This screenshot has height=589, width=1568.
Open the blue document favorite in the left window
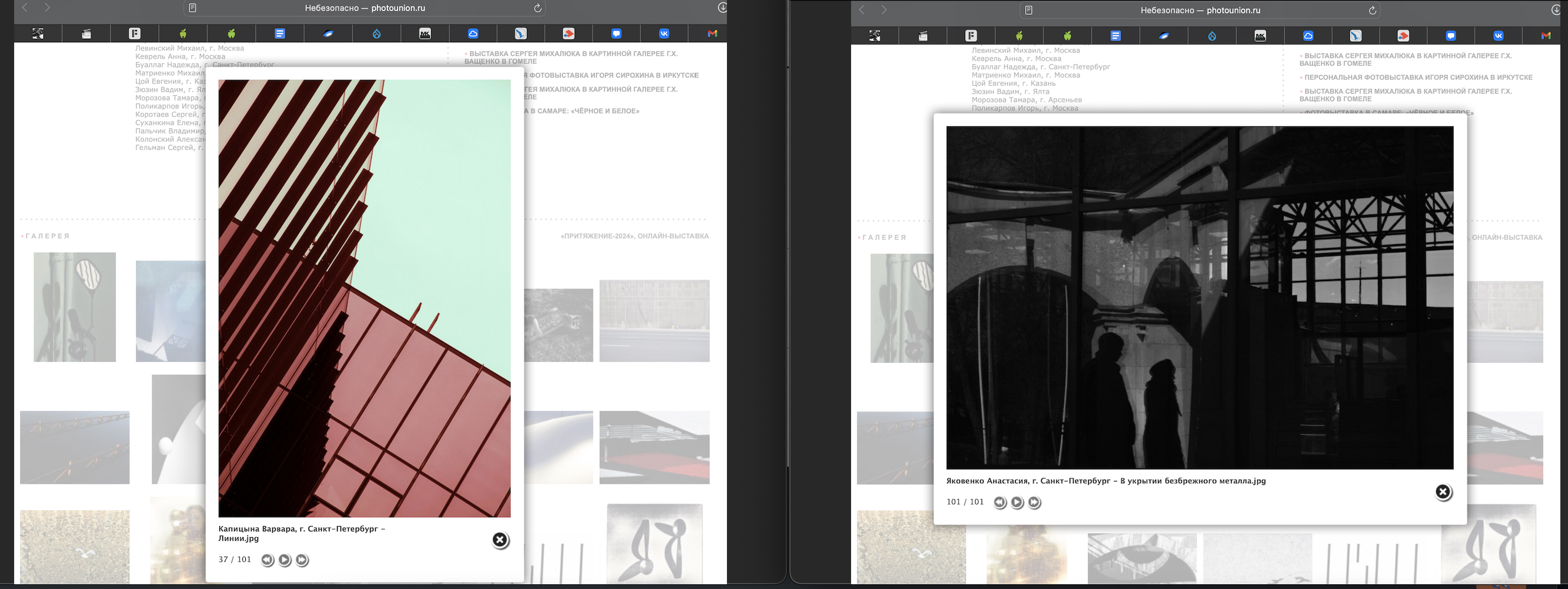(x=279, y=34)
